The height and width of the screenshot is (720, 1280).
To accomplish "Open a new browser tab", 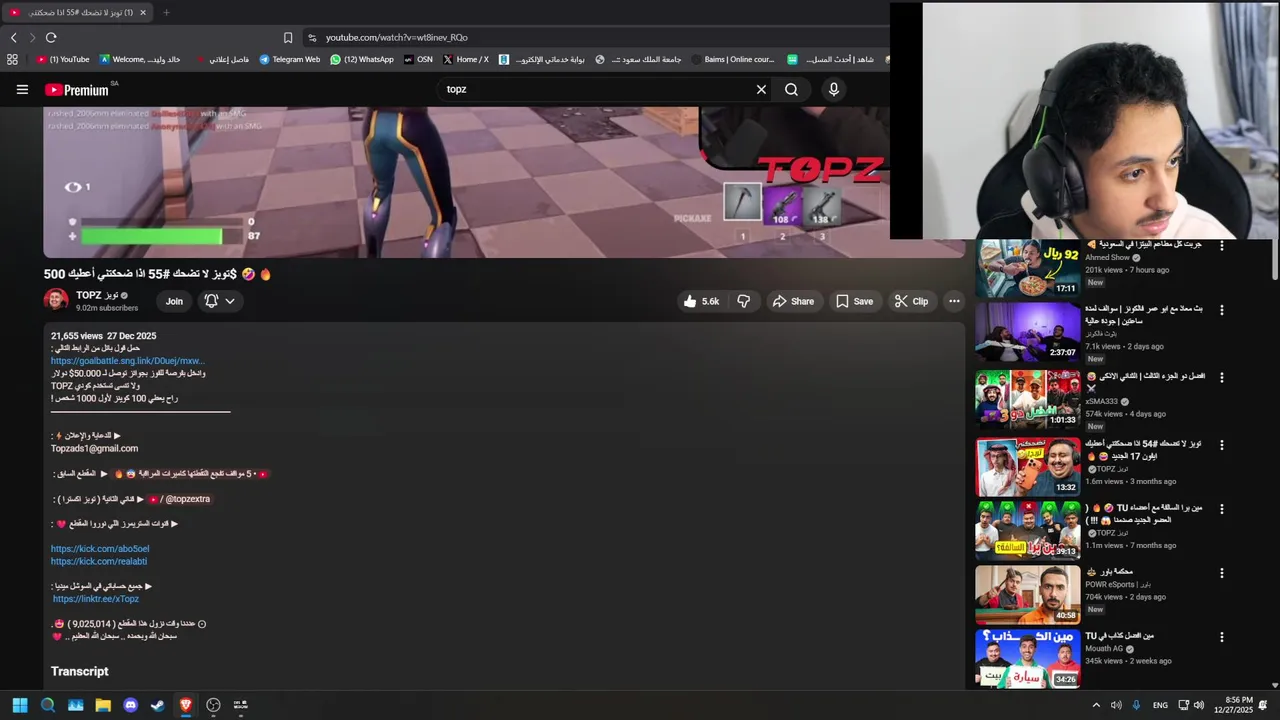I will click(x=166, y=12).
